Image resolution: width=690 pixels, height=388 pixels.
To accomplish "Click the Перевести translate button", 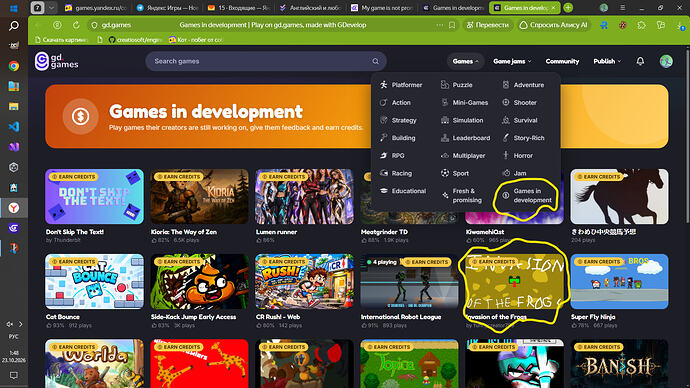I will point(487,25).
